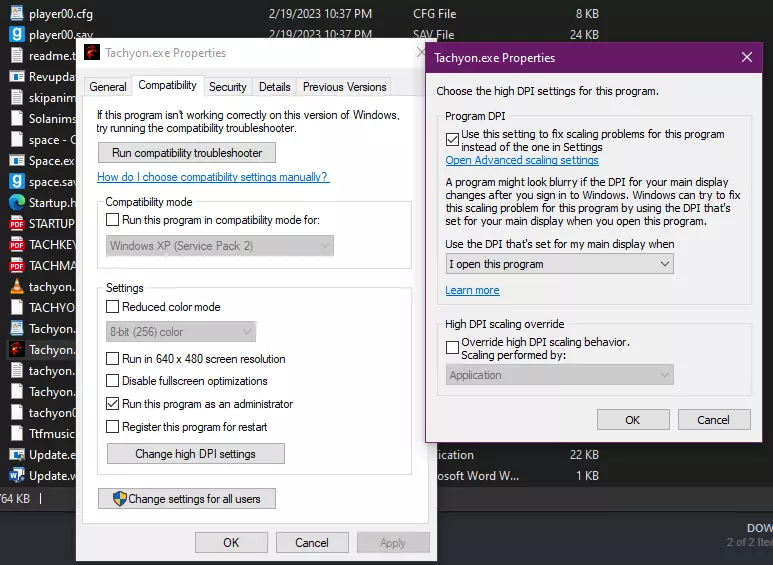The width and height of the screenshot is (773, 565).
Task: Click the player00.cfg file icon
Action: click(x=17, y=13)
